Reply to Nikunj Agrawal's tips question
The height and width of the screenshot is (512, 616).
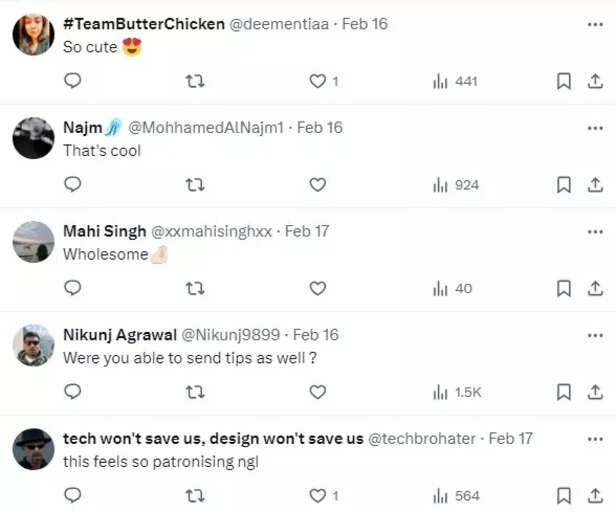tap(72, 392)
